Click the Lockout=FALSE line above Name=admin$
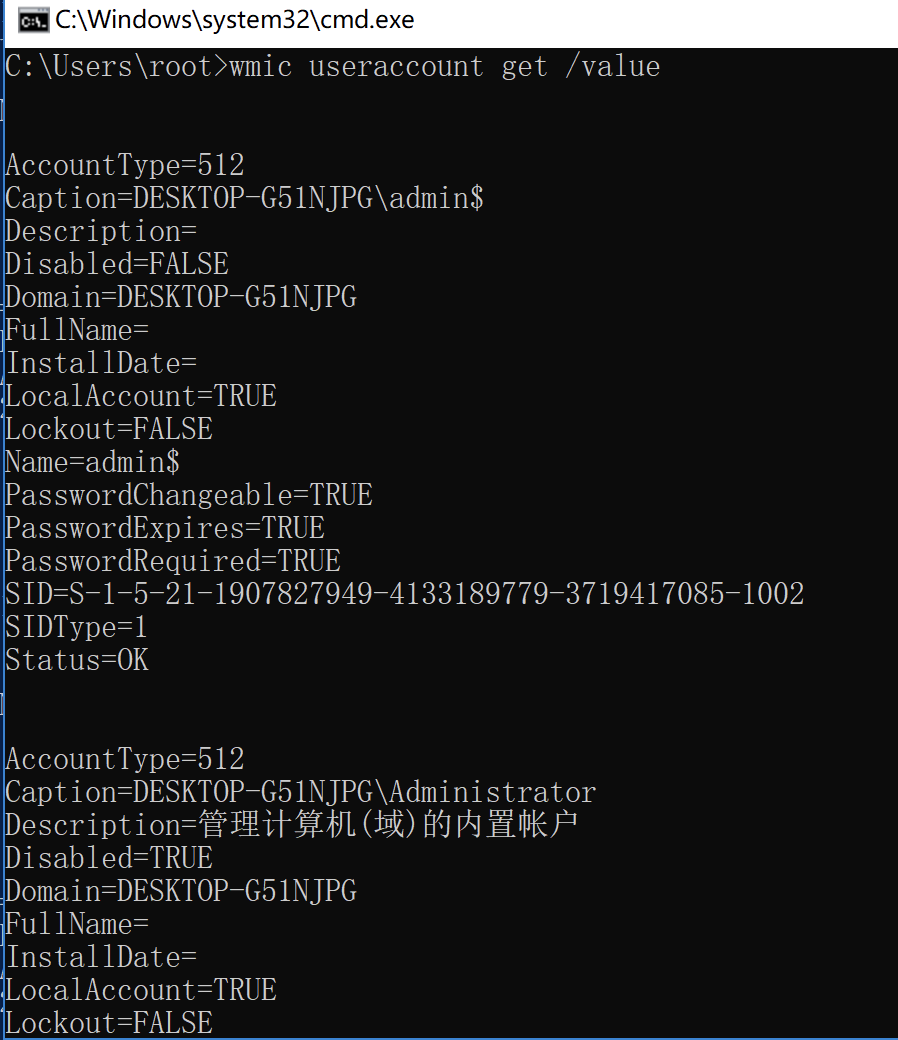This screenshot has width=898, height=1040. pyautogui.click(x=108, y=429)
